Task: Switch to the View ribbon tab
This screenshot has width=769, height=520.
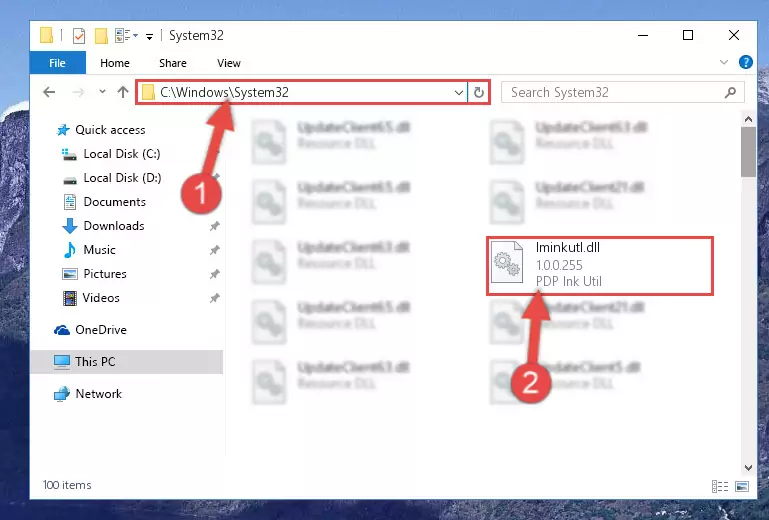Action: 229,63
